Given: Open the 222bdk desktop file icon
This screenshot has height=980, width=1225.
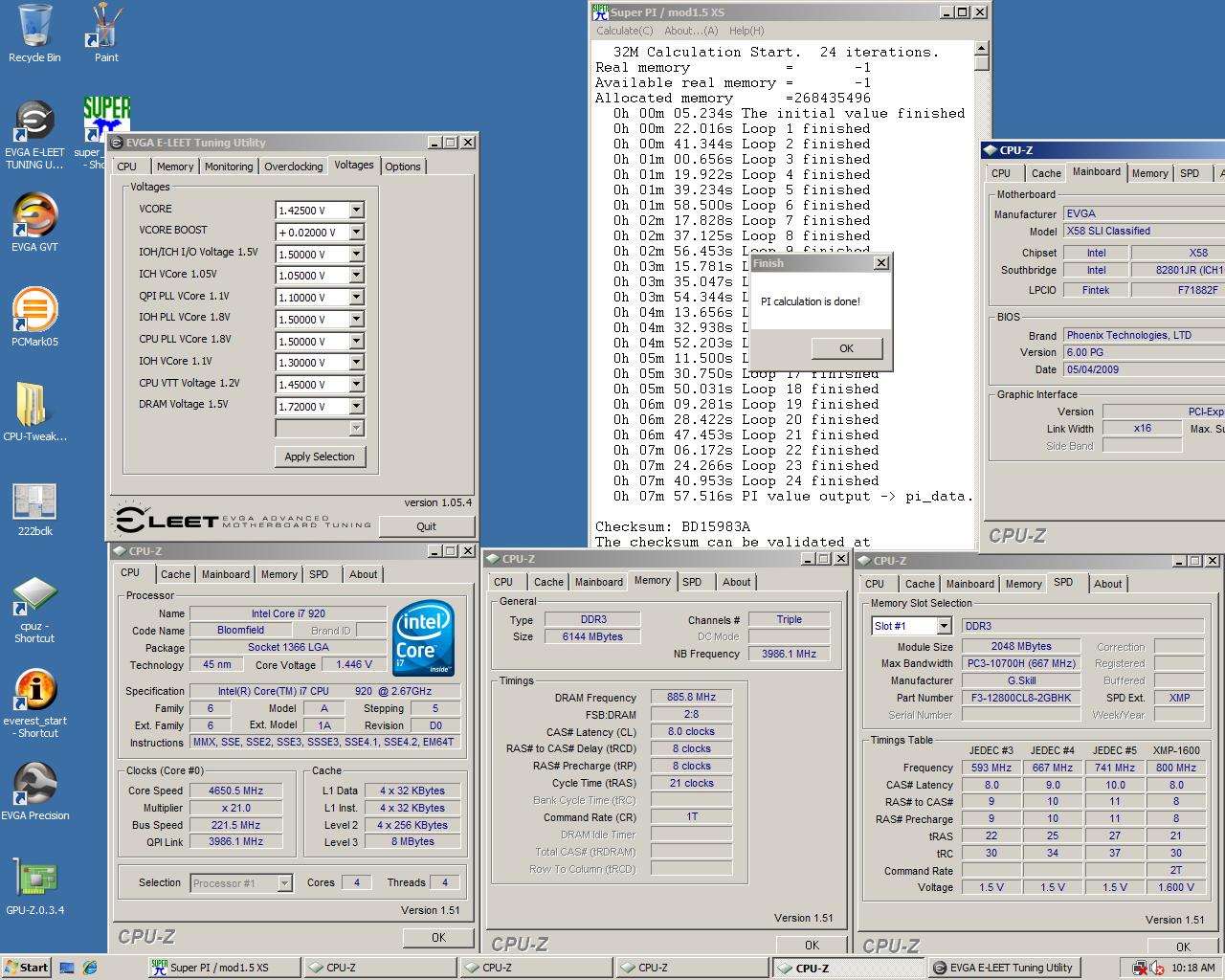Looking at the screenshot, I should pos(34,509).
